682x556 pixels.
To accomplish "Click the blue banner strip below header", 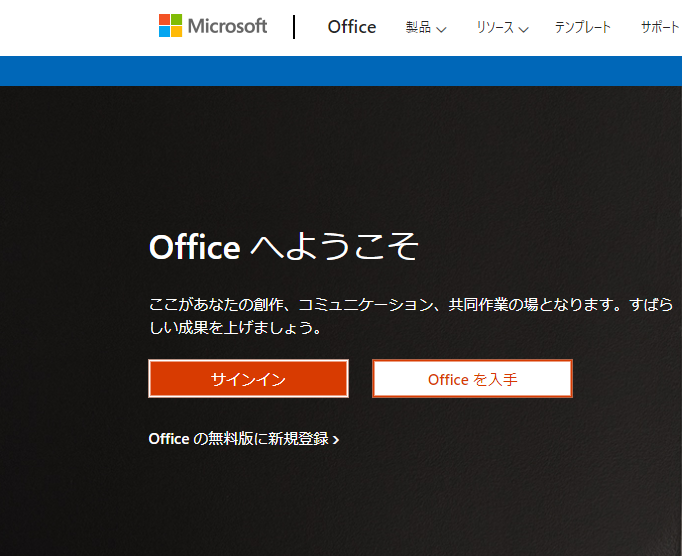I will pyautogui.click(x=340, y=71).
